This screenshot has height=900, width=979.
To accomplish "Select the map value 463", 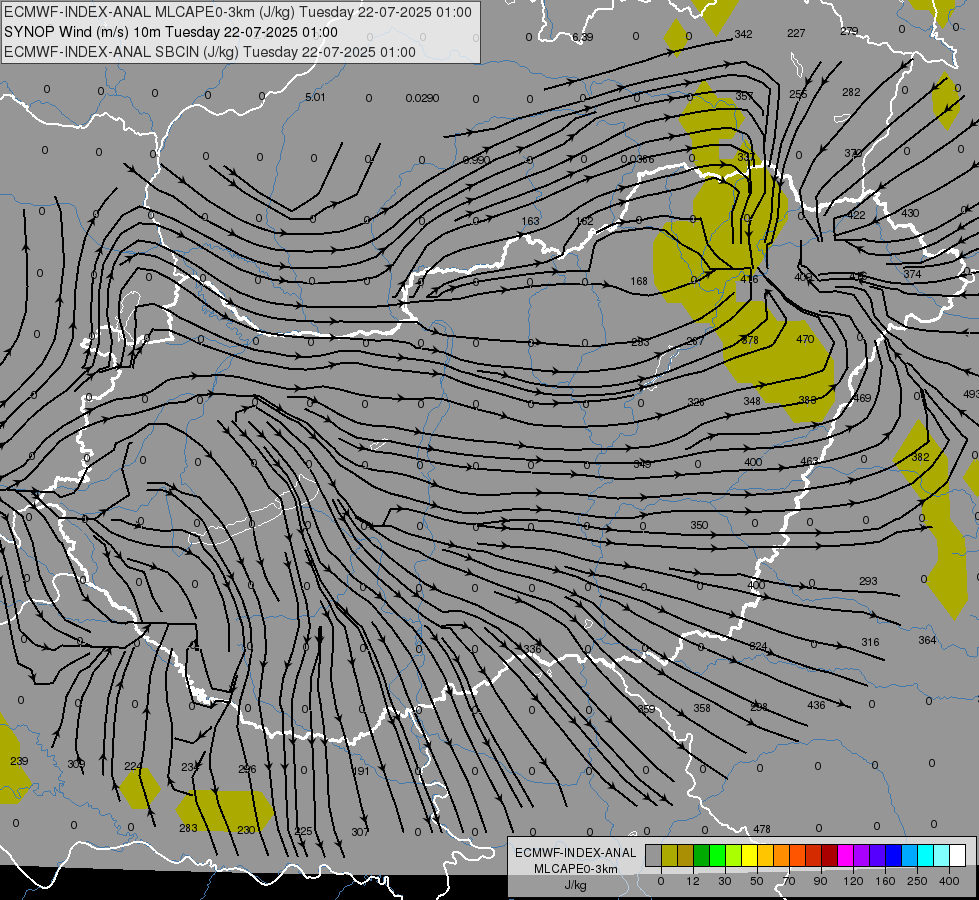I will click(809, 461).
